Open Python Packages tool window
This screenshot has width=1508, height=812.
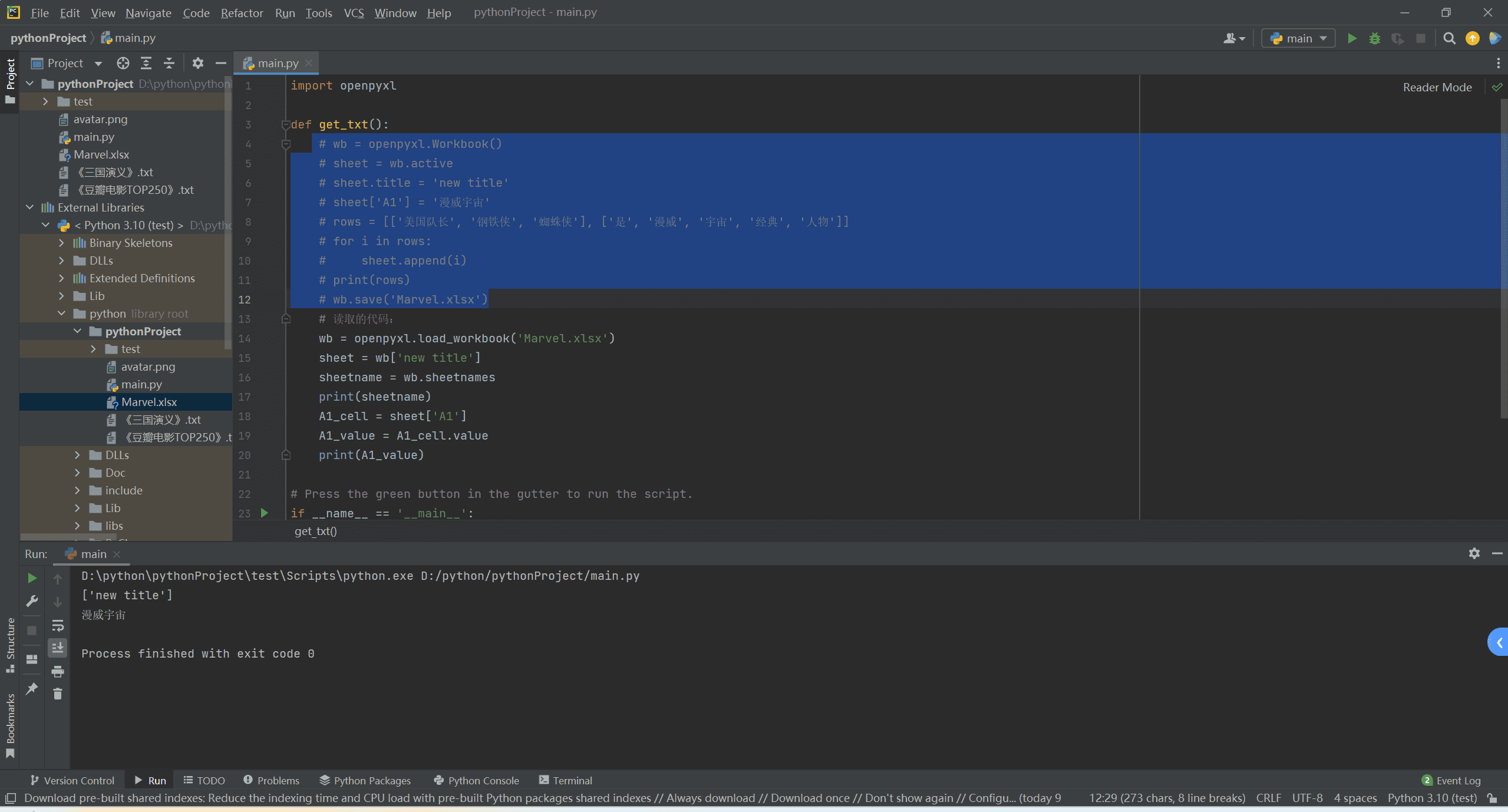[x=365, y=780]
